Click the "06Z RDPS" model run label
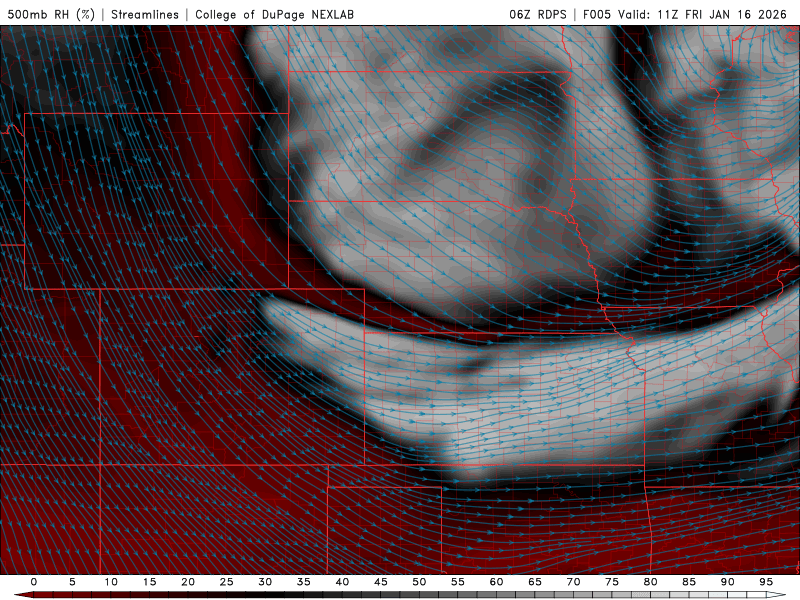This screenshot has width=800, height=600. pos(538,14)
